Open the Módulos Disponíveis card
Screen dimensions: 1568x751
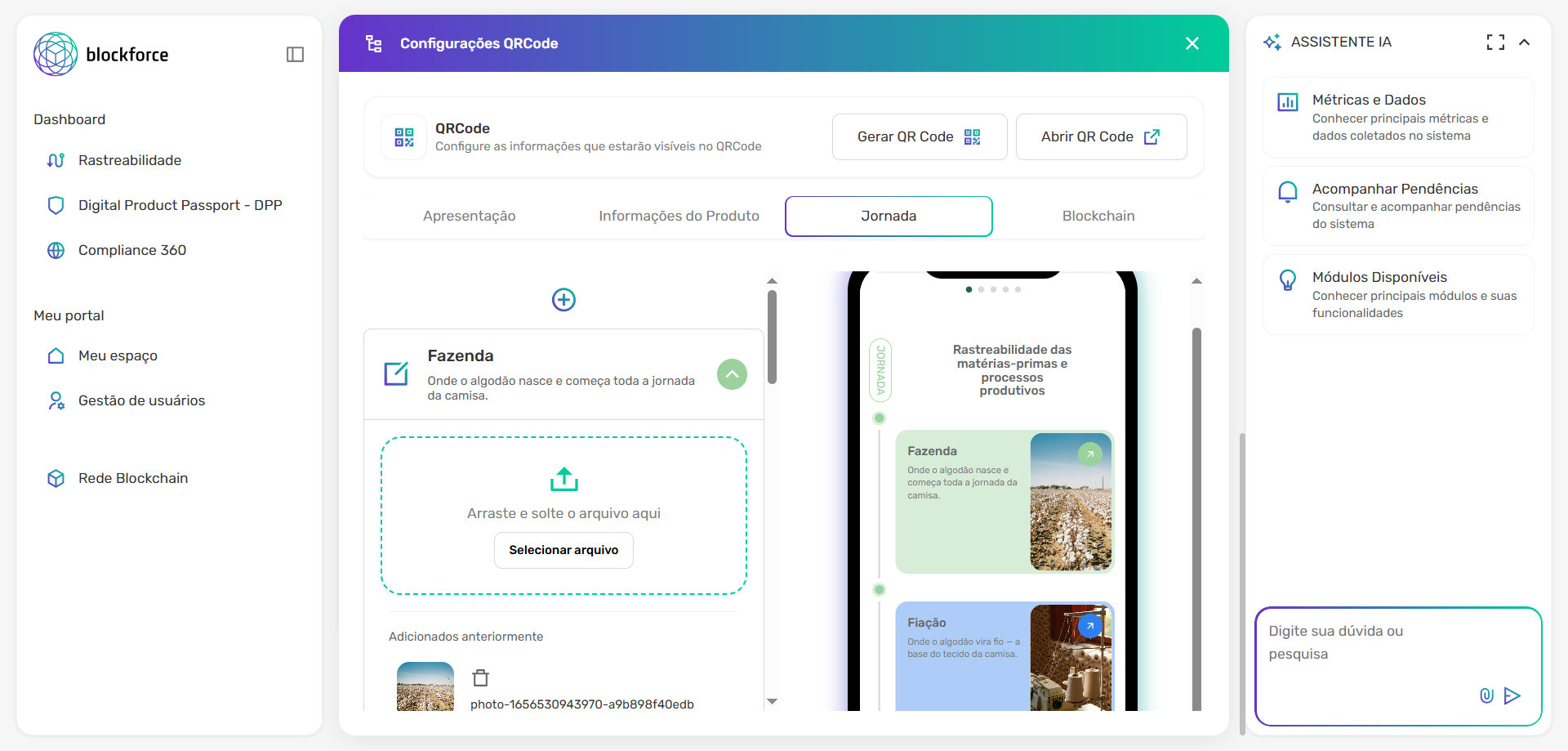pos(1398,294)
